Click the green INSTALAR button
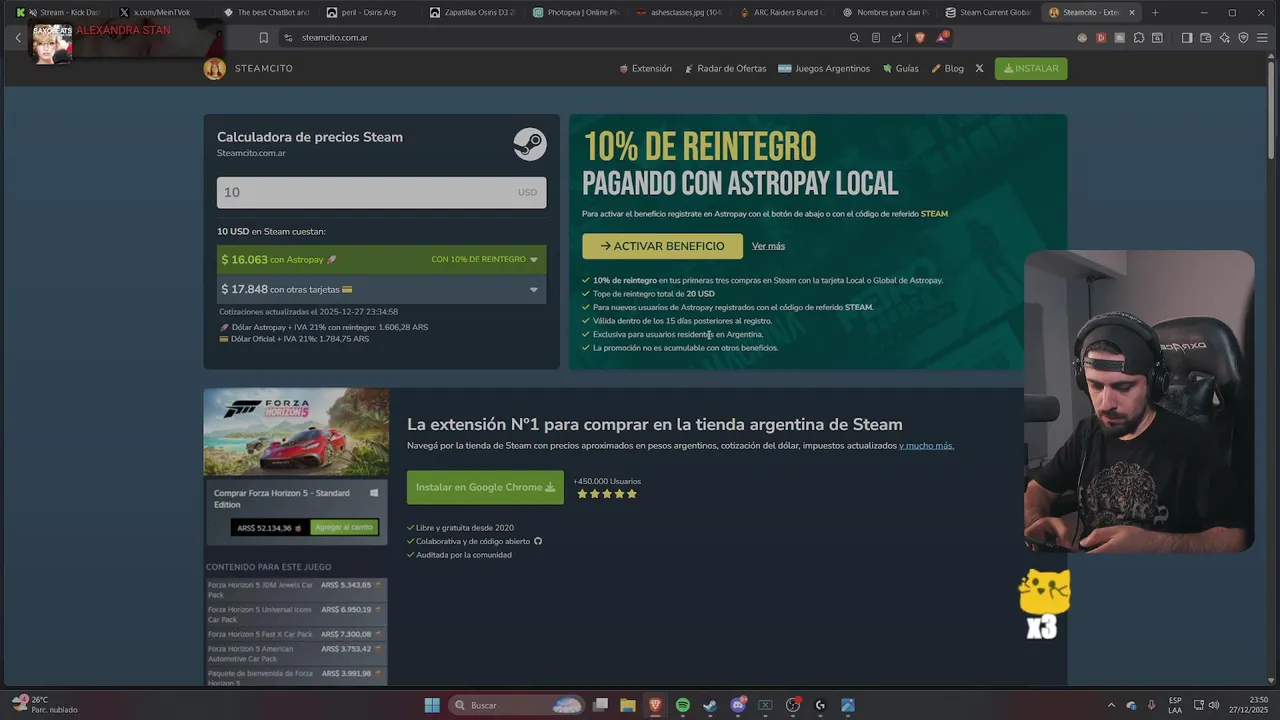1280x720 pixels. coord(1031,69)
